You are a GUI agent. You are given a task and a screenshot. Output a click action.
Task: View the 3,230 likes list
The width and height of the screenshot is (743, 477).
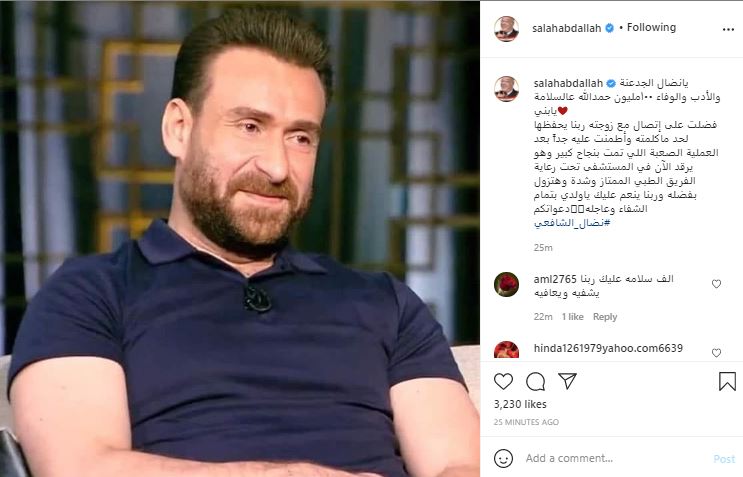click(520, 404)
